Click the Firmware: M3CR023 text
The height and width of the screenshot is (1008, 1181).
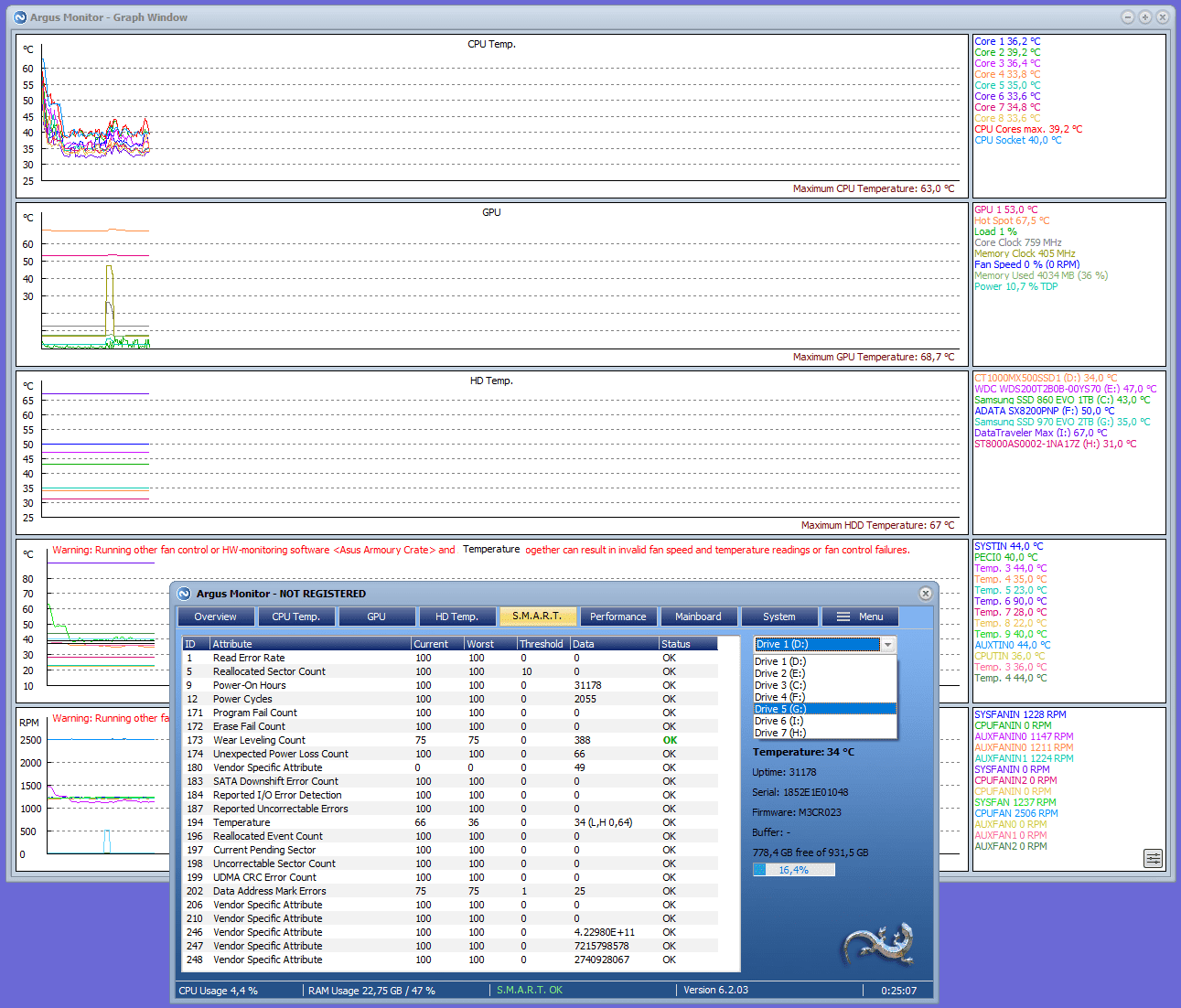coord(797,812)
